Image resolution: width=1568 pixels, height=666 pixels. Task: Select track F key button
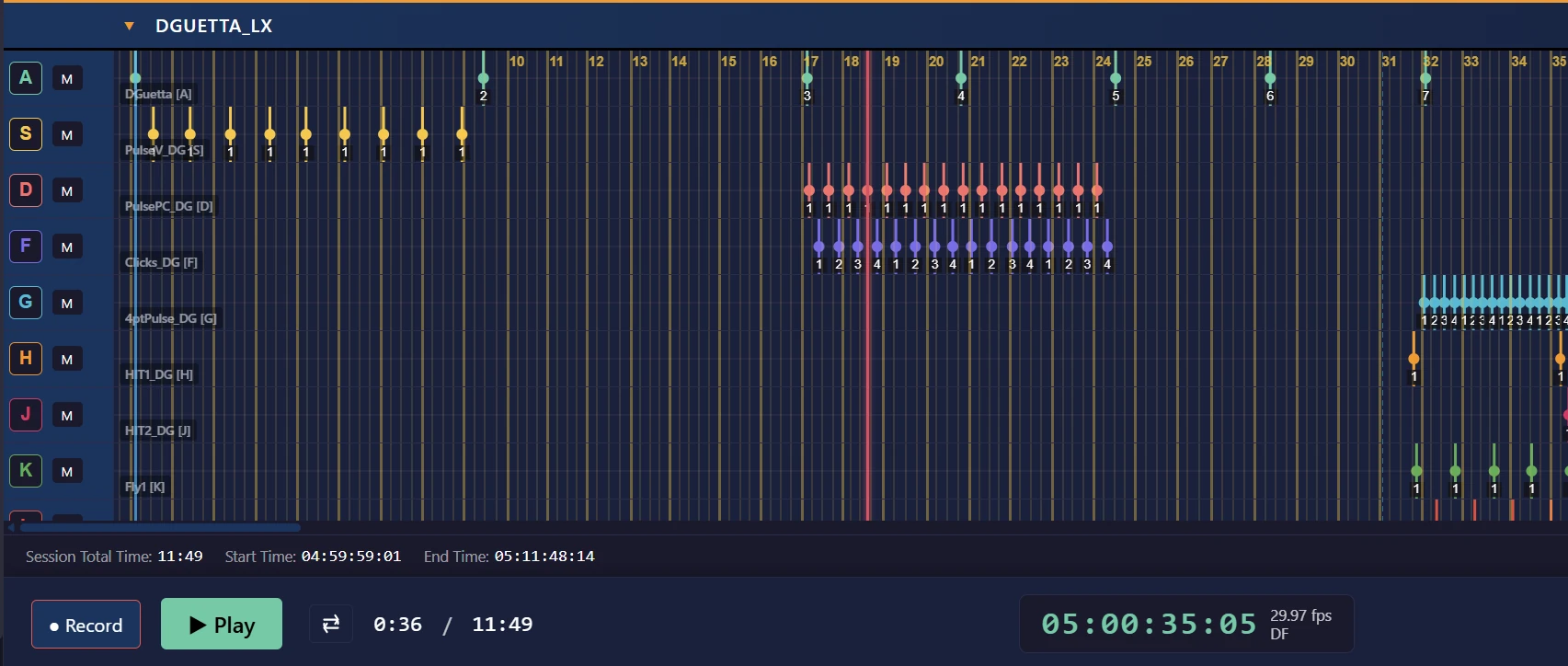pyautogui.click(x=26, y=247)
